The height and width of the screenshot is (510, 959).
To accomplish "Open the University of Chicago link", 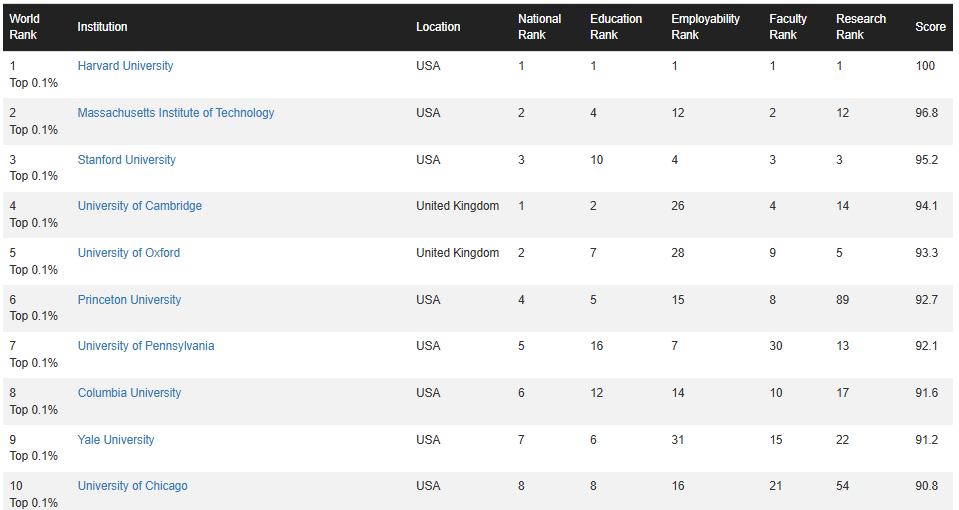I will tap(132, 486).
